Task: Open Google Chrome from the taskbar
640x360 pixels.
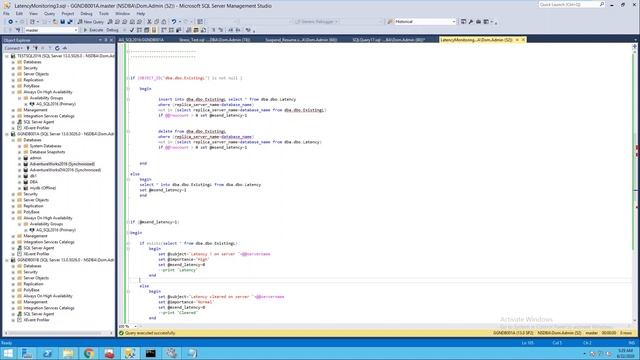Action: [x=89, y=353]
